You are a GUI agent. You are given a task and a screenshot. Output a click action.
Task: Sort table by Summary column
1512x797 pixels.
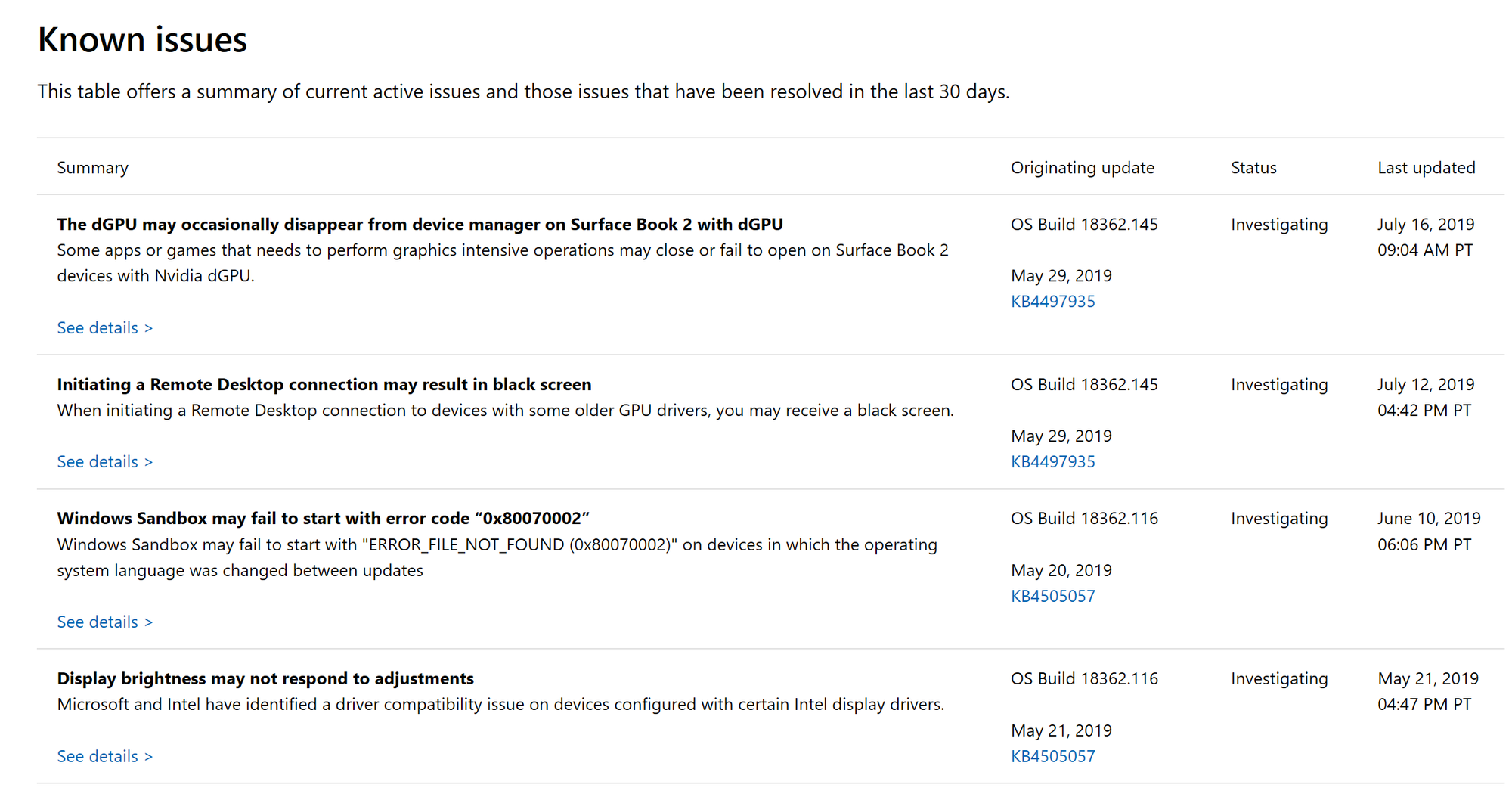coord(92,167)
